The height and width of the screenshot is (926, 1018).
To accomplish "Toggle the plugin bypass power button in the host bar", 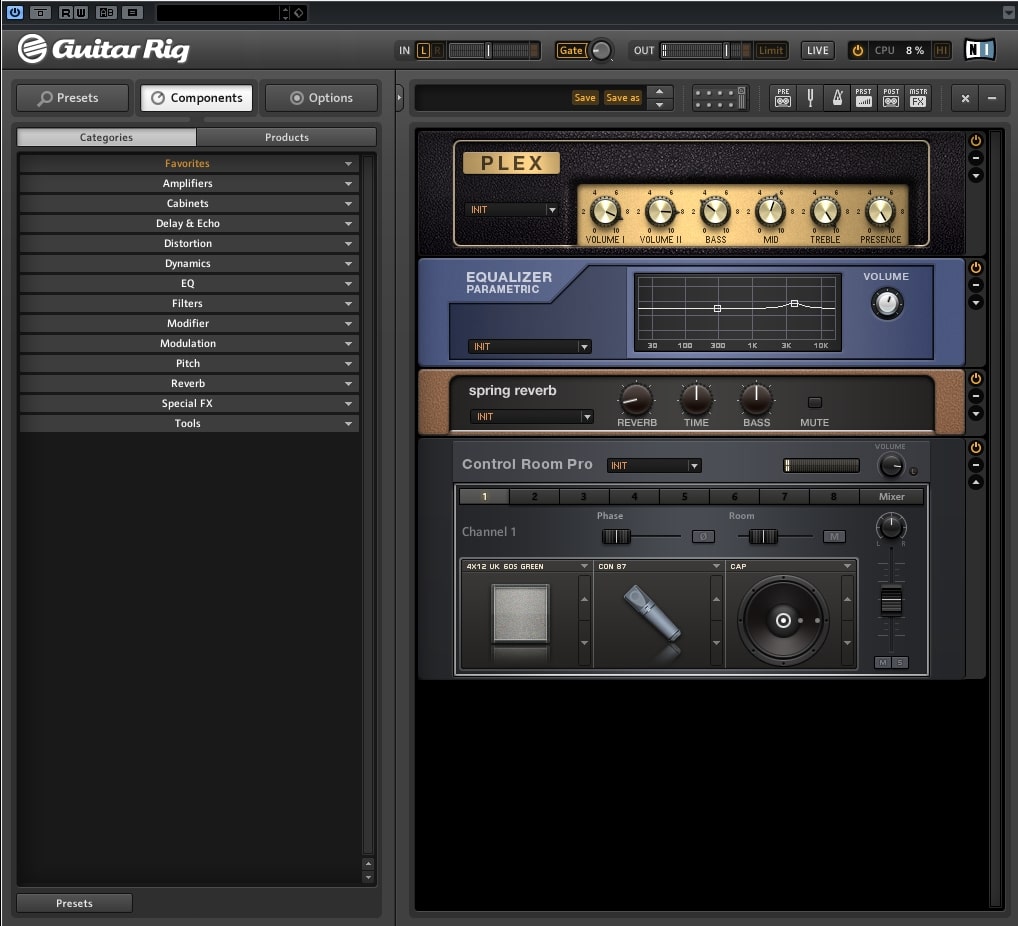I will coord(14,12).
